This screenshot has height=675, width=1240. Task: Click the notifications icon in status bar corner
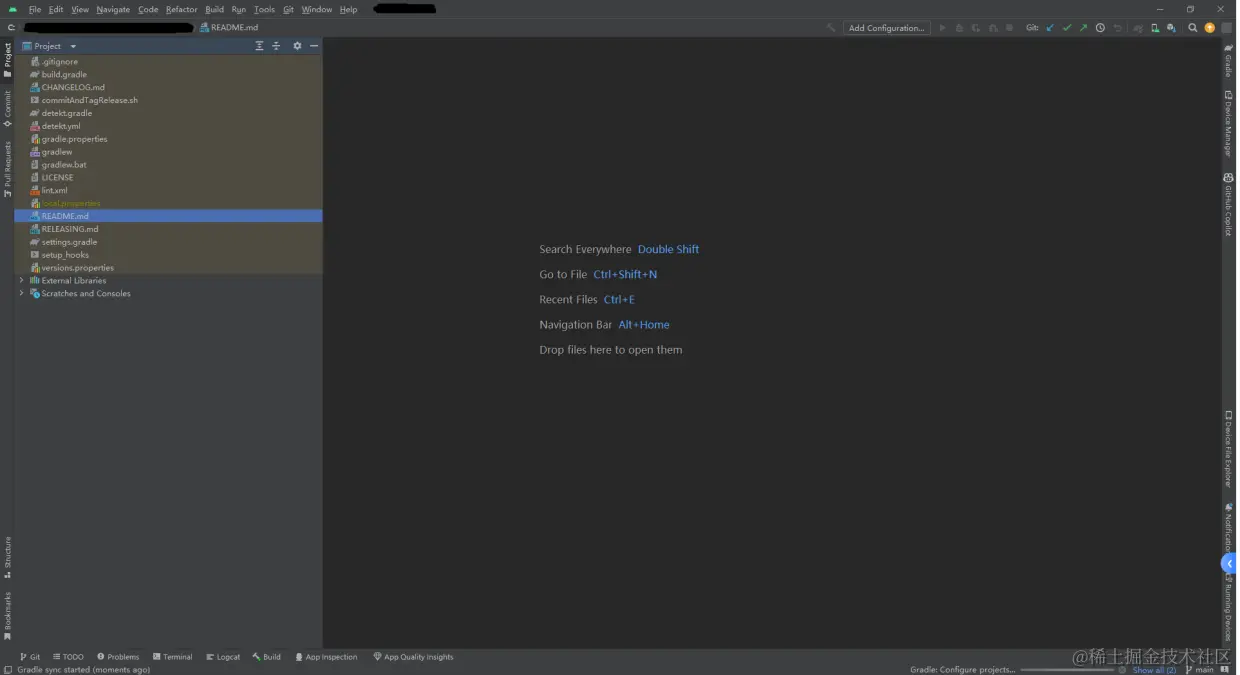coord(1227,670)
